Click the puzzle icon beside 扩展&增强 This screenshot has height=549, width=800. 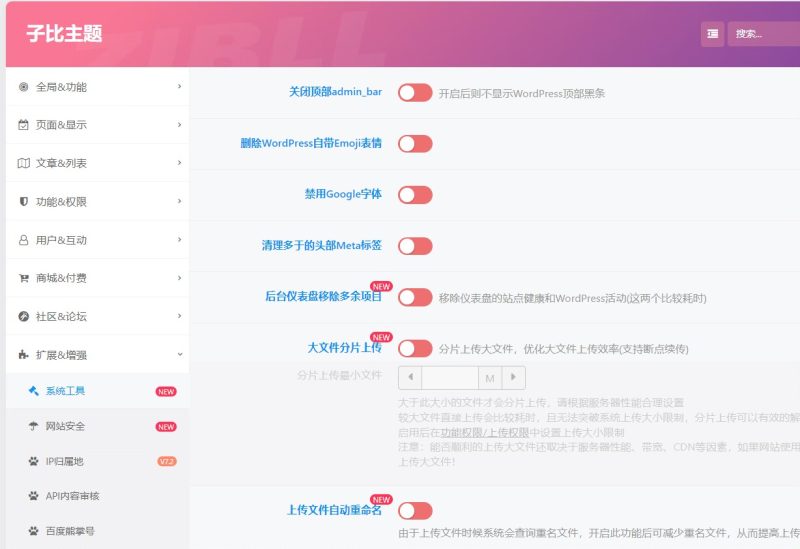pos(23,355)
